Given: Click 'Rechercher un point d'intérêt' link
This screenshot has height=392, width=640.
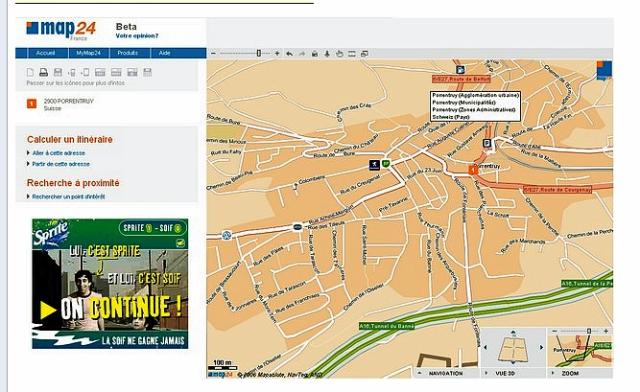Looking at the screenshot, I should pyautogui.click(x=69, y=196).
